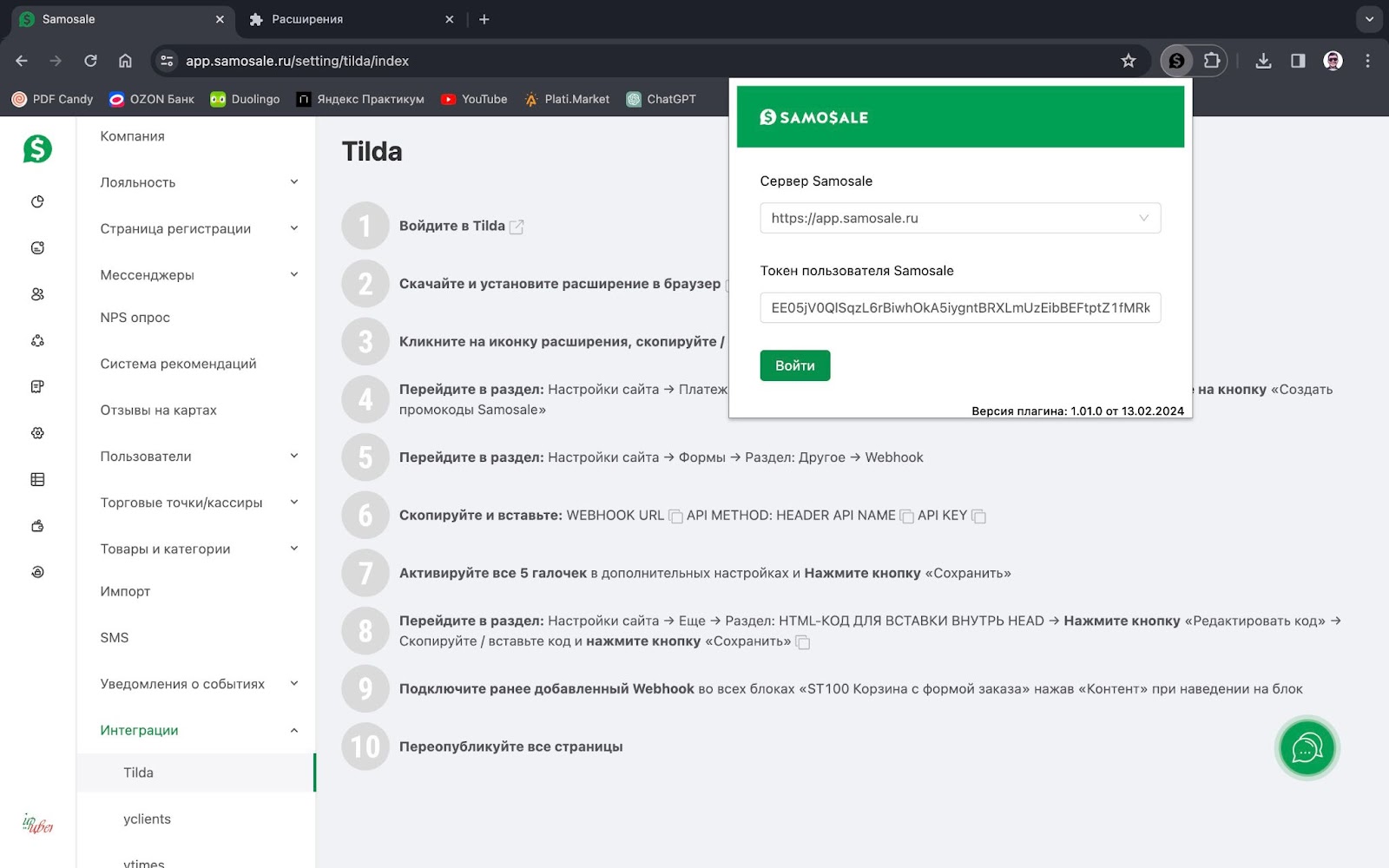Screen dimensions: 1389x868
Task: Expand the Лояльность menu section
Action: 294,182
